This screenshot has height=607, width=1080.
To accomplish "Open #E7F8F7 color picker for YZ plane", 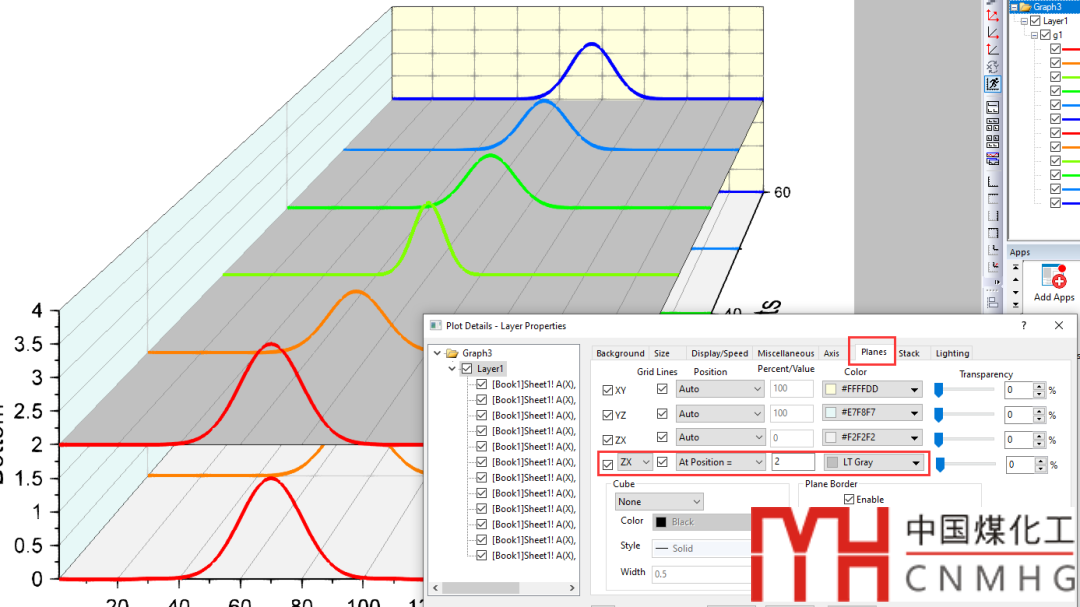I will click(x=873, y=413).
